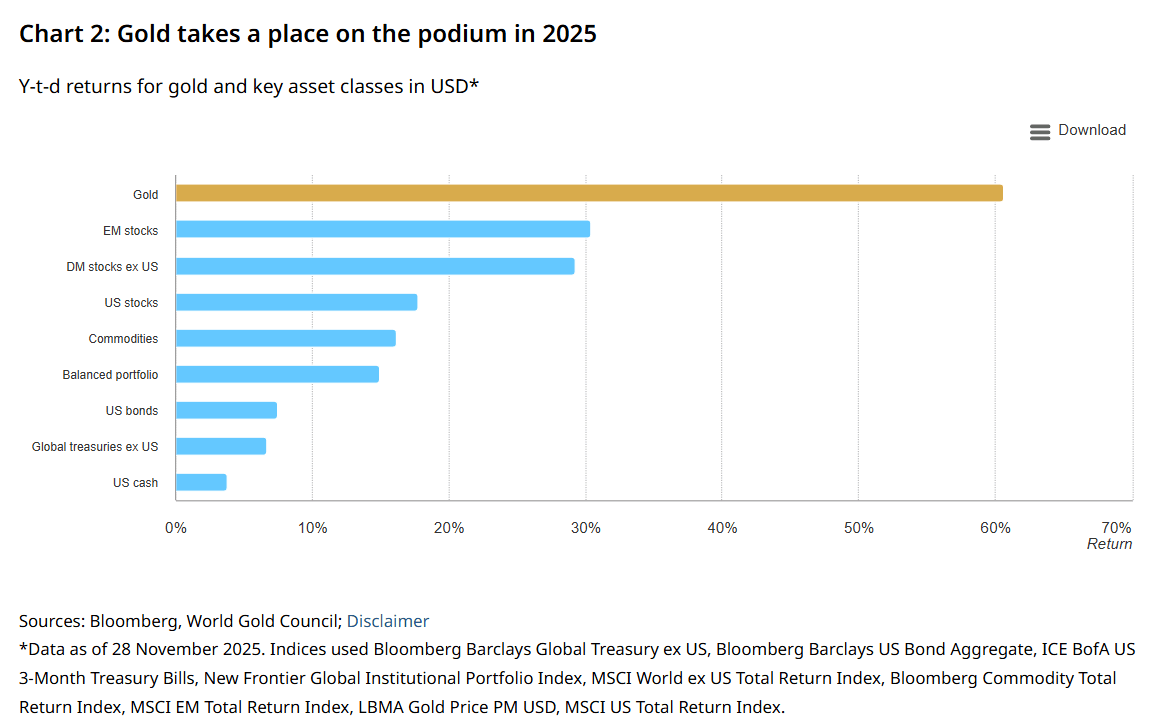Click the Download text label

pyautogui.click(x=1092, y=130)
